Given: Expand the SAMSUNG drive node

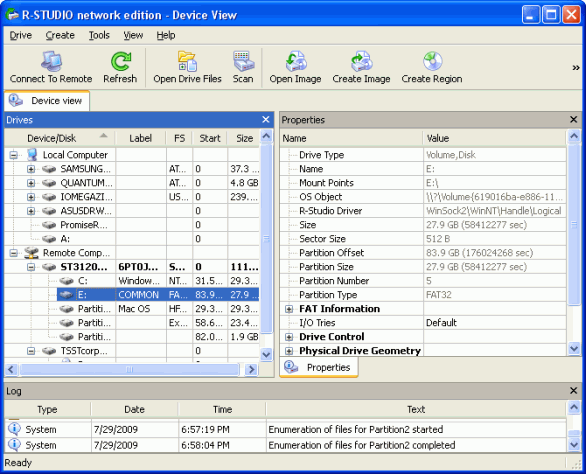Looking at the screenshot, I should pos(31,169).
